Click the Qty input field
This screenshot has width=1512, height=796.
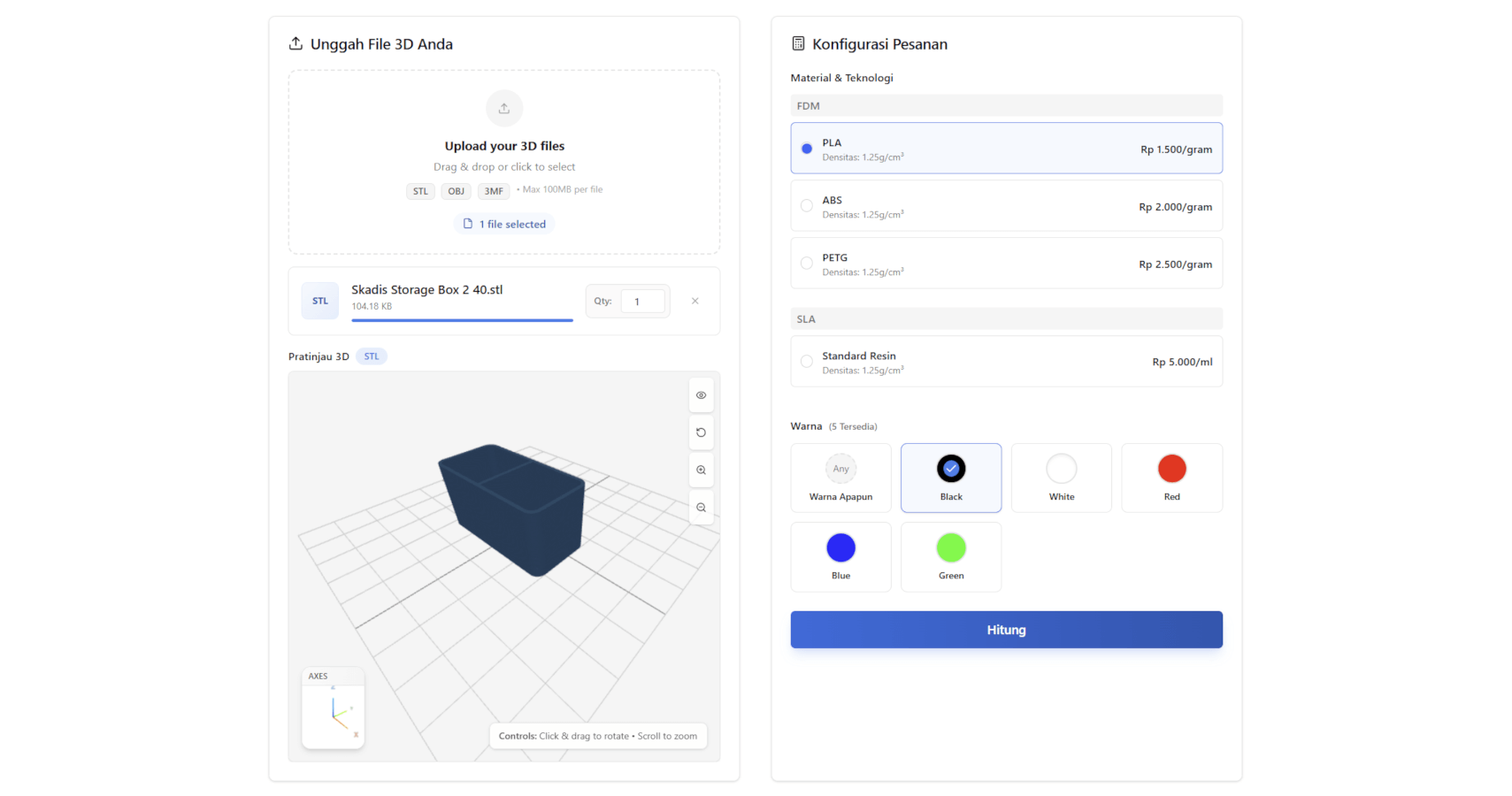(x=642, y=302)
